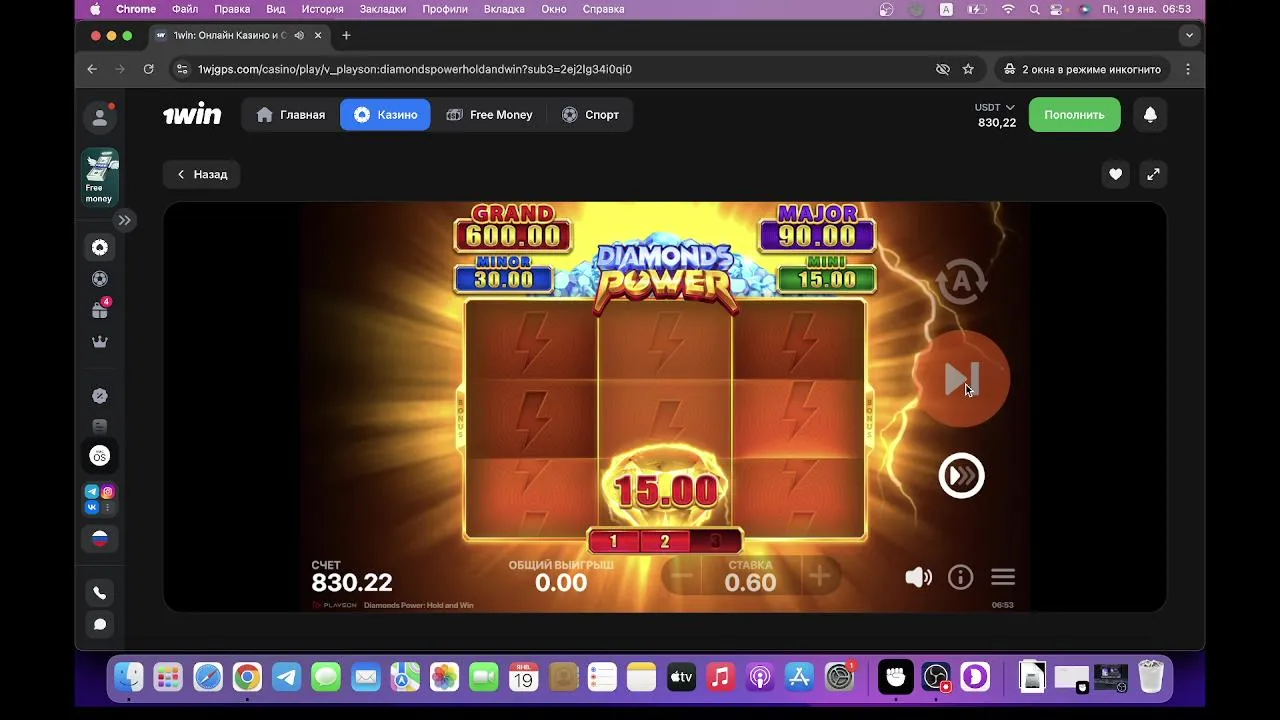Open the Казино tab
This screenshot has height=720, width=1280.
(x=385, y=115)
